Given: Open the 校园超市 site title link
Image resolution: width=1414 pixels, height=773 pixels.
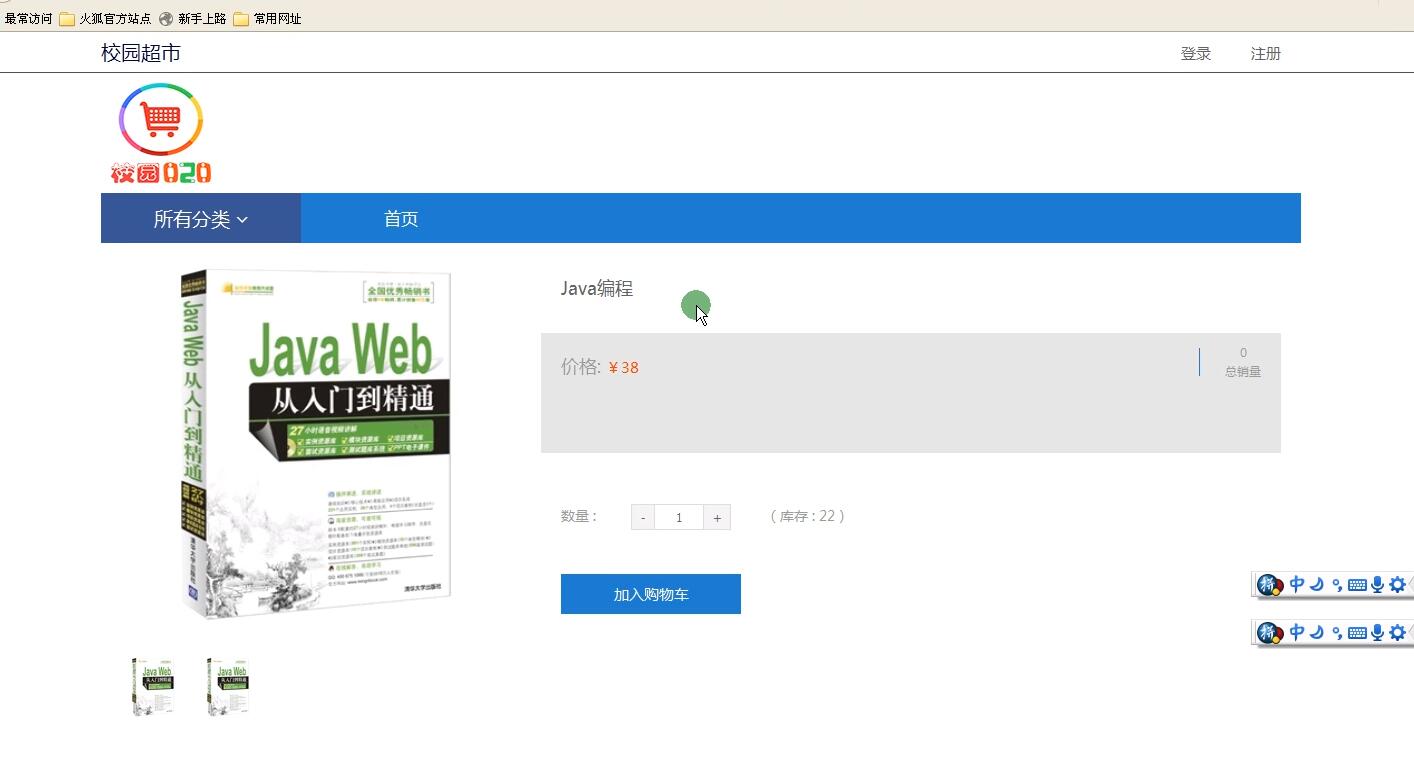Looking at the screenshot, I should coord(141,53).
